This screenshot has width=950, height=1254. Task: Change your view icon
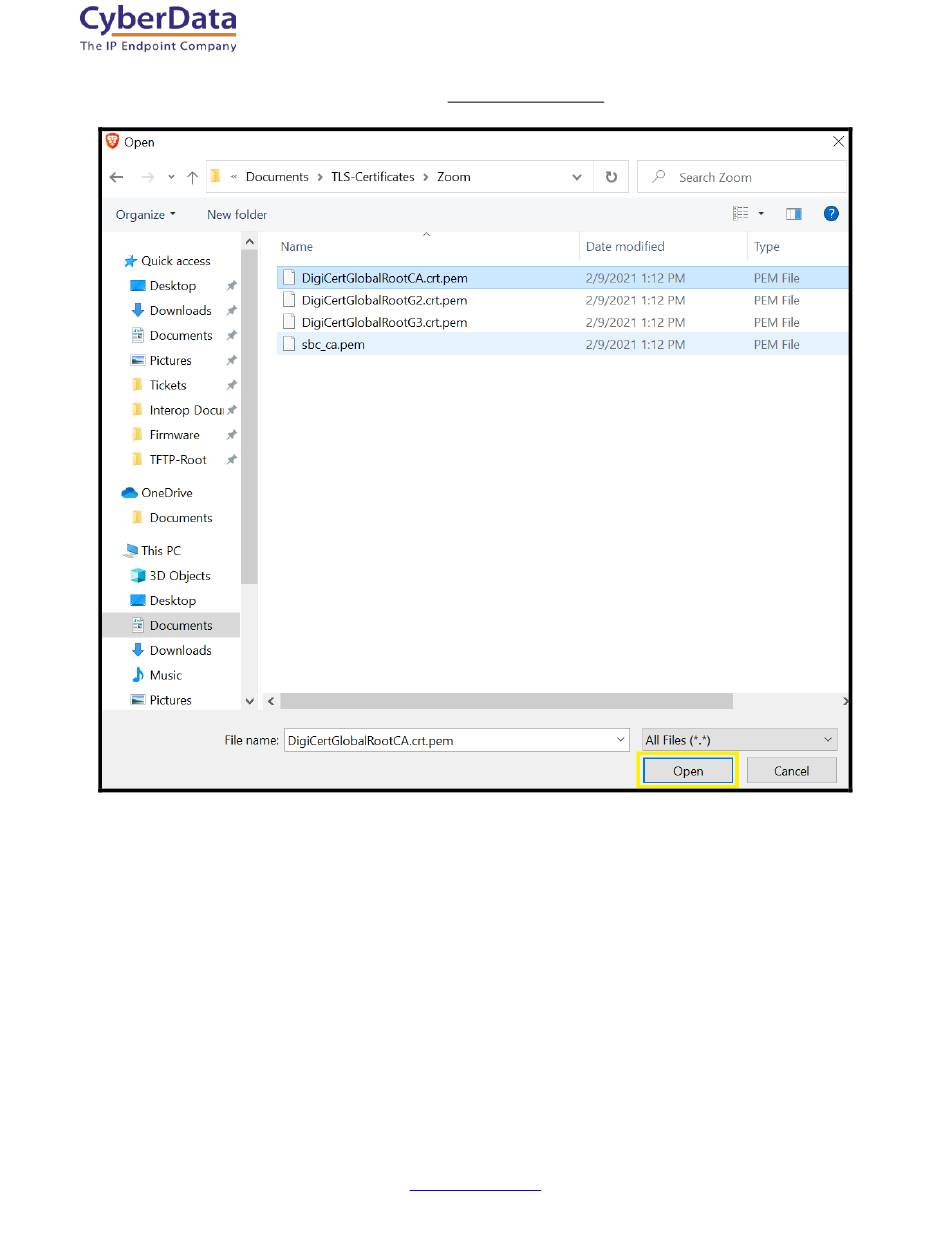click(x=741, y=213)
